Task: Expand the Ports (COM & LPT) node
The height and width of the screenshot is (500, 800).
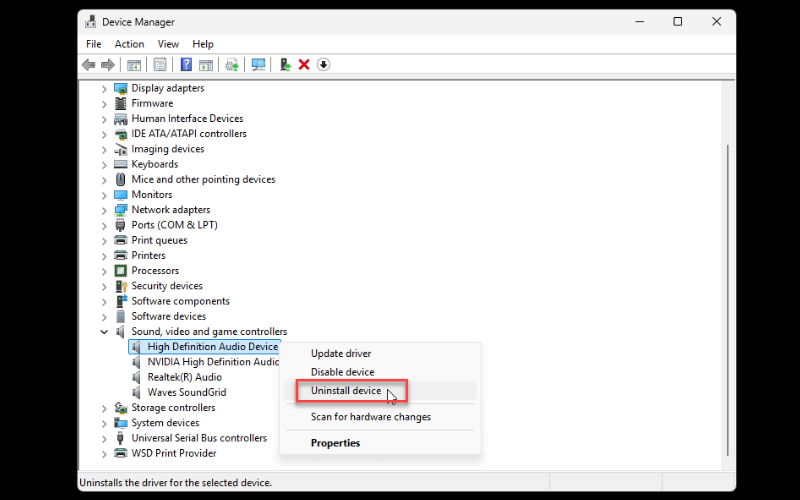Action: (104, 226)
